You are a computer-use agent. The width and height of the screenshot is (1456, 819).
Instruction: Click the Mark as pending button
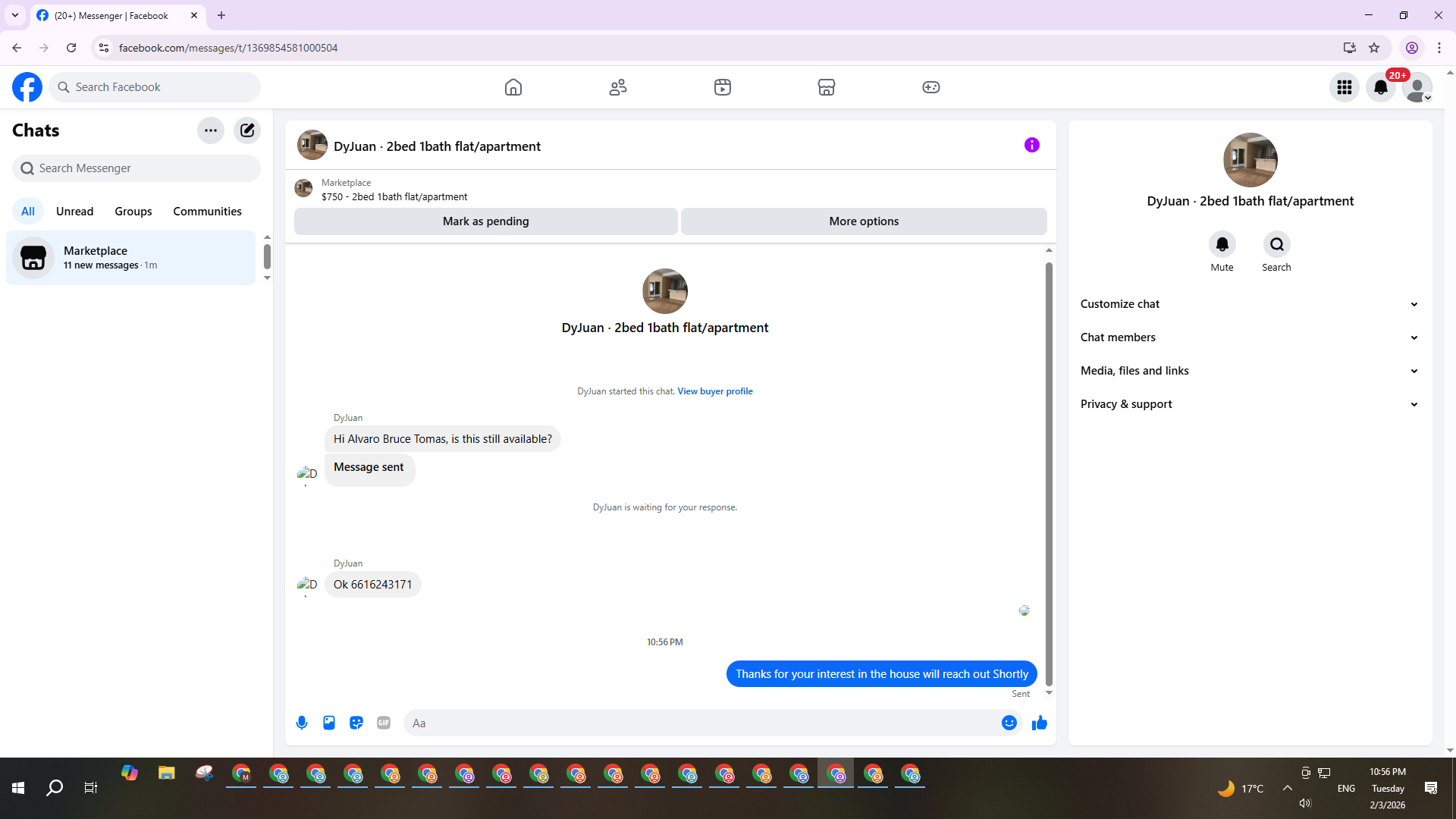pos(485,221)
